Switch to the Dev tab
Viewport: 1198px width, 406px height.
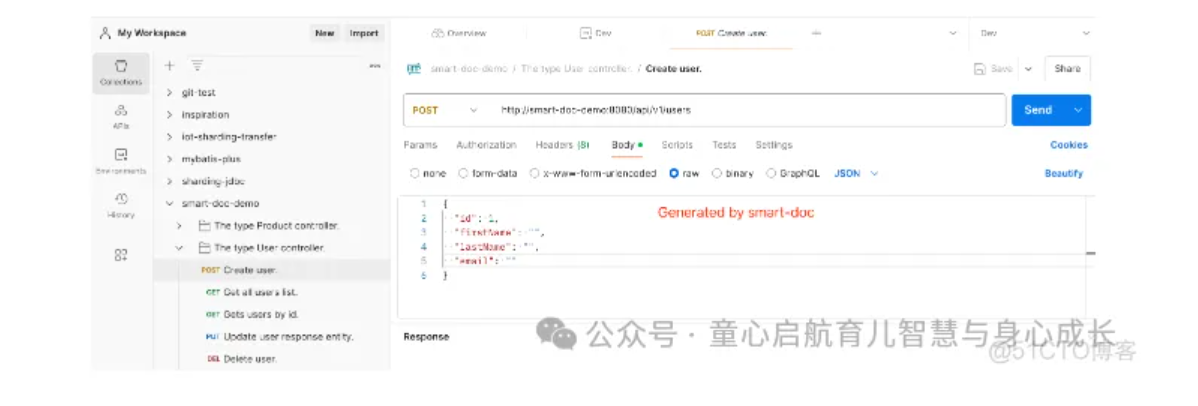596,34
